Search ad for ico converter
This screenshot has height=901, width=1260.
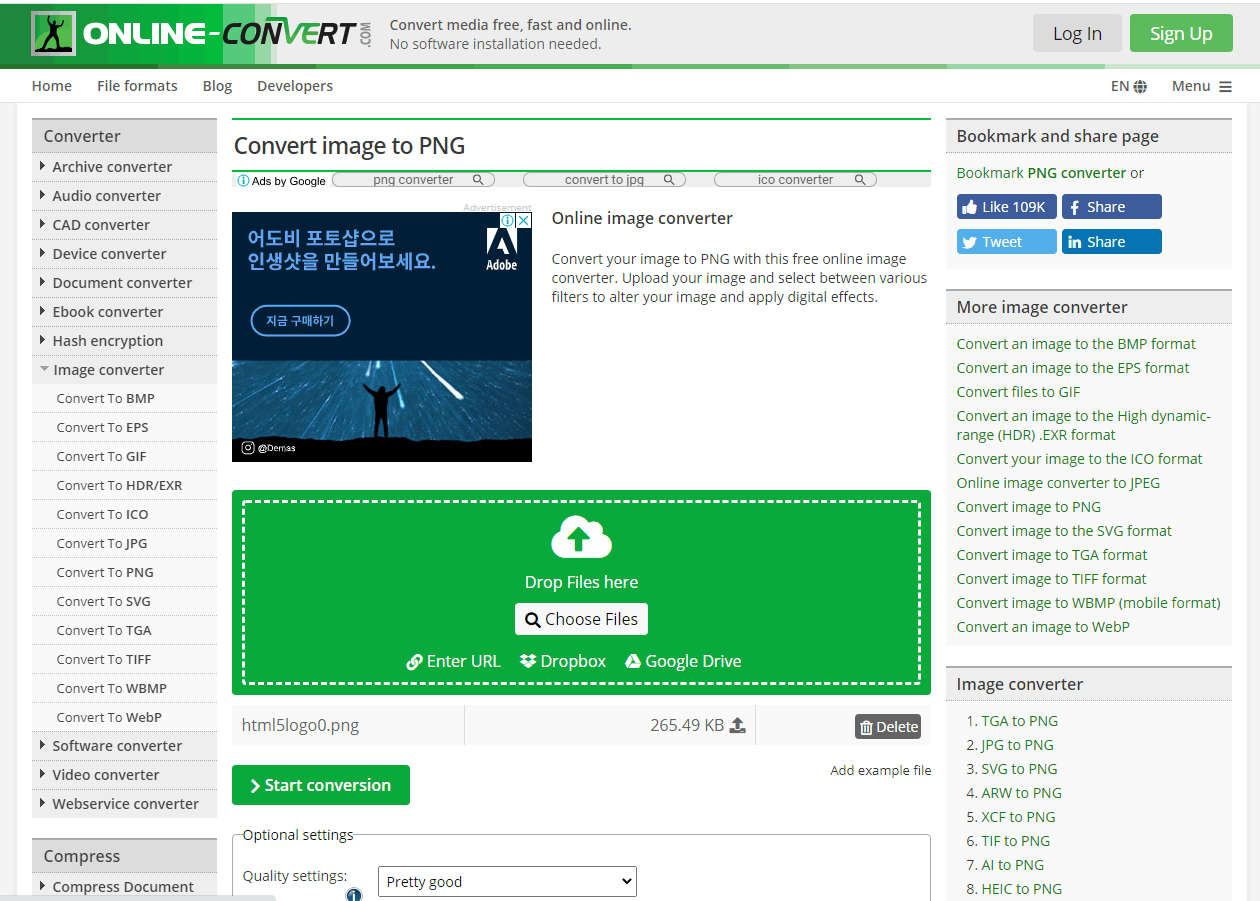coord(795,180)
